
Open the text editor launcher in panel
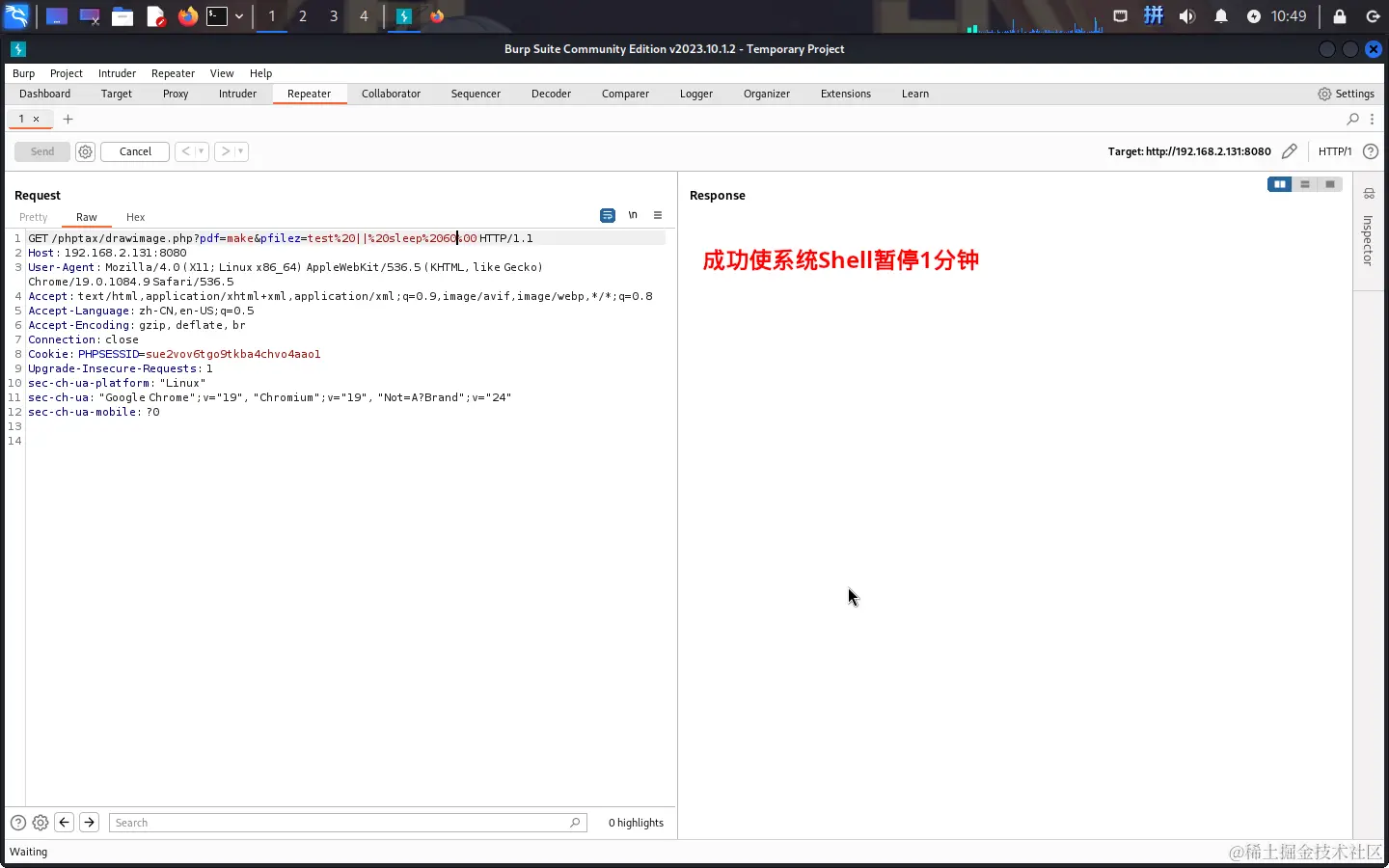coord(156,16)
